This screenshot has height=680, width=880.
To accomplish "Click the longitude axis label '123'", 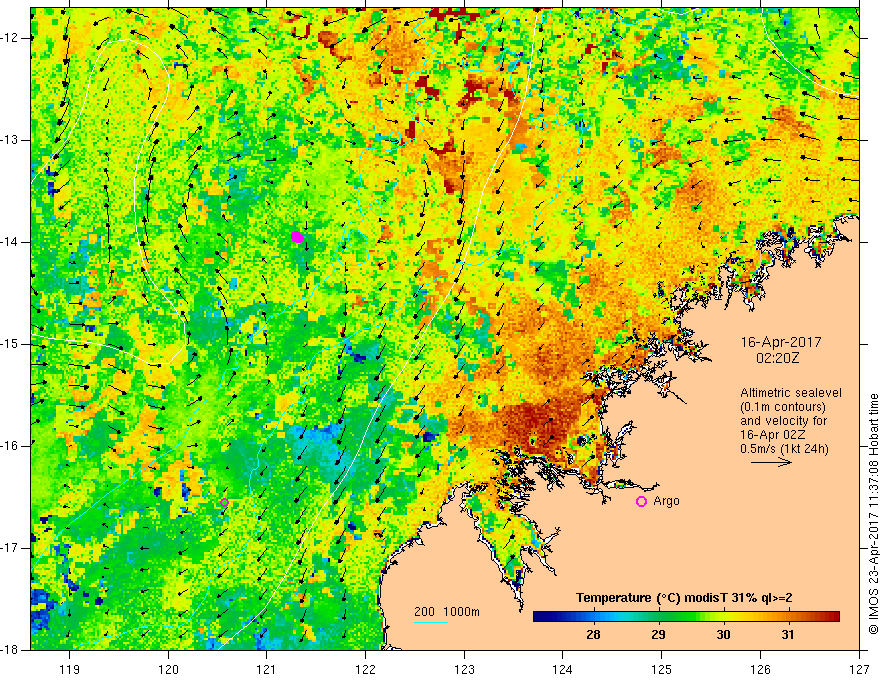I will tap(464, 669).
